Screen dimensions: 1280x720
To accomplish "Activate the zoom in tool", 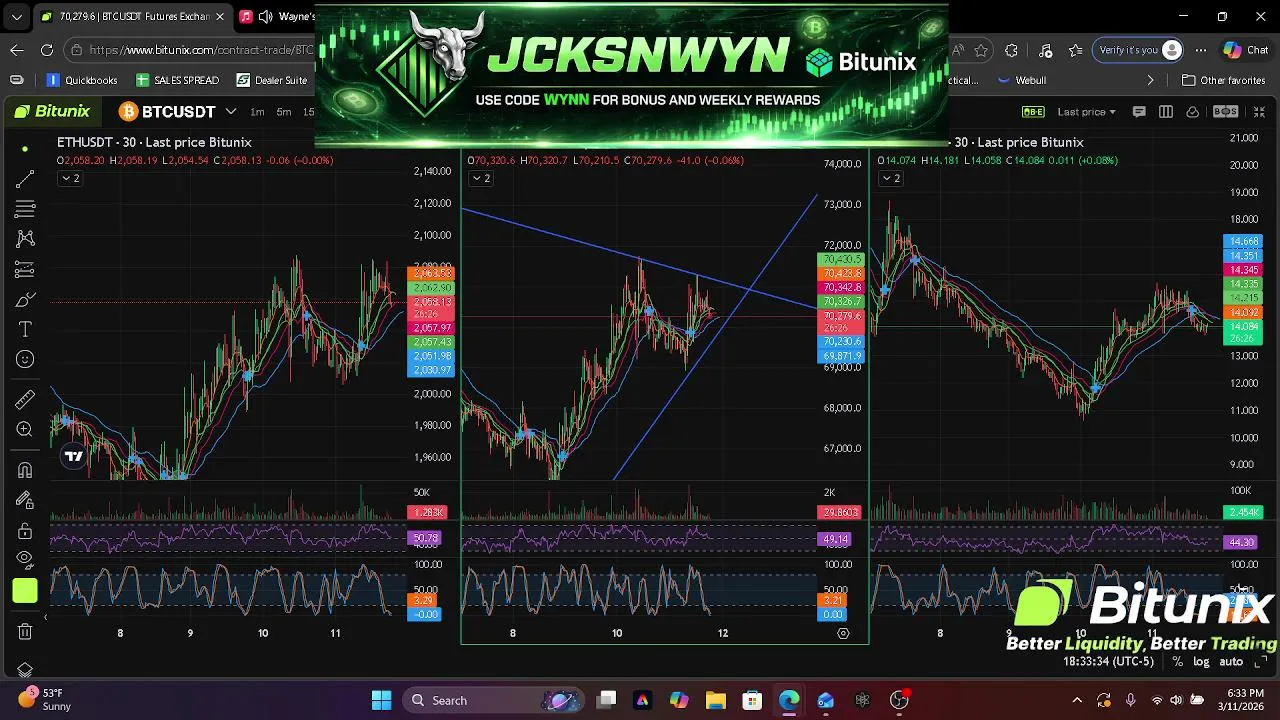I will [x=25, y=430].
